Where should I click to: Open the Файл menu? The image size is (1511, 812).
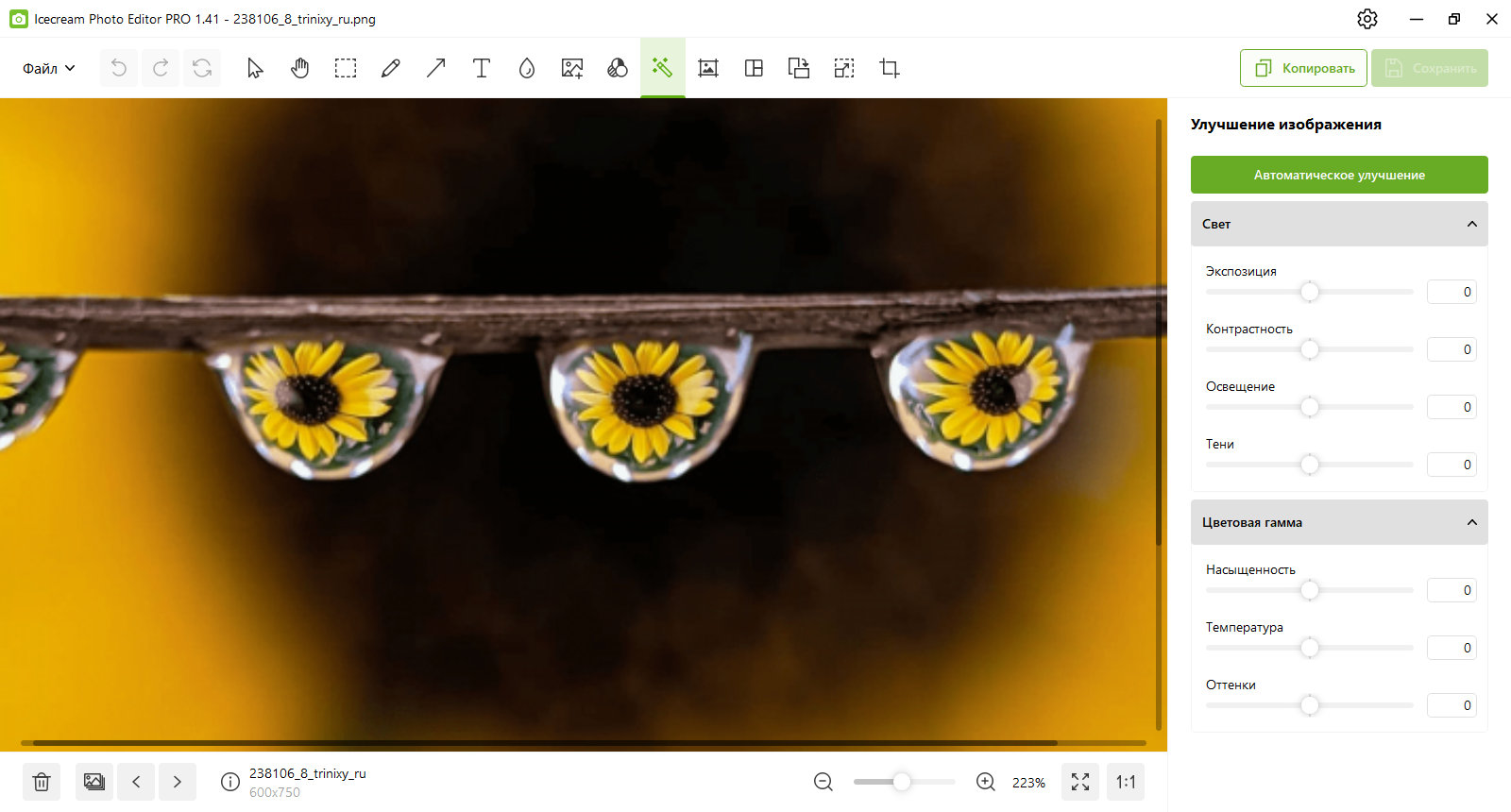(x=49, y=68)
